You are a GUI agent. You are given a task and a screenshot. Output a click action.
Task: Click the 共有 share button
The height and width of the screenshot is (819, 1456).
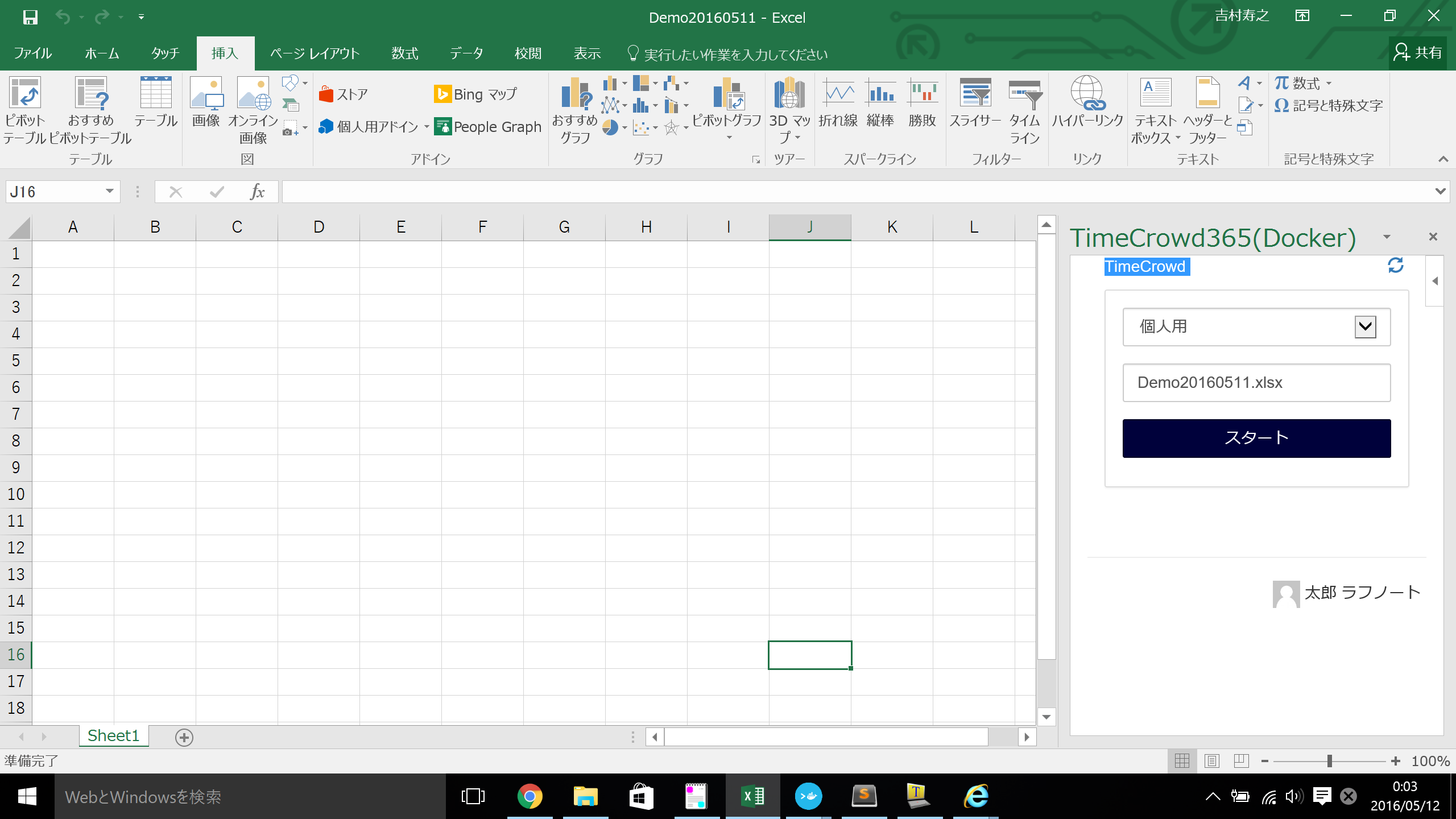[x=1417, y=53]
